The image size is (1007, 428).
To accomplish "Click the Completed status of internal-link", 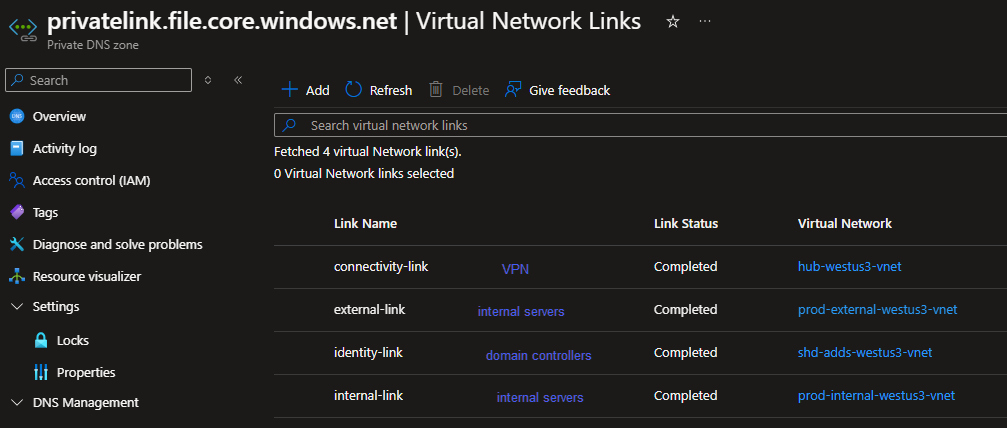I will pyautogui.click(x=685, y=395).
